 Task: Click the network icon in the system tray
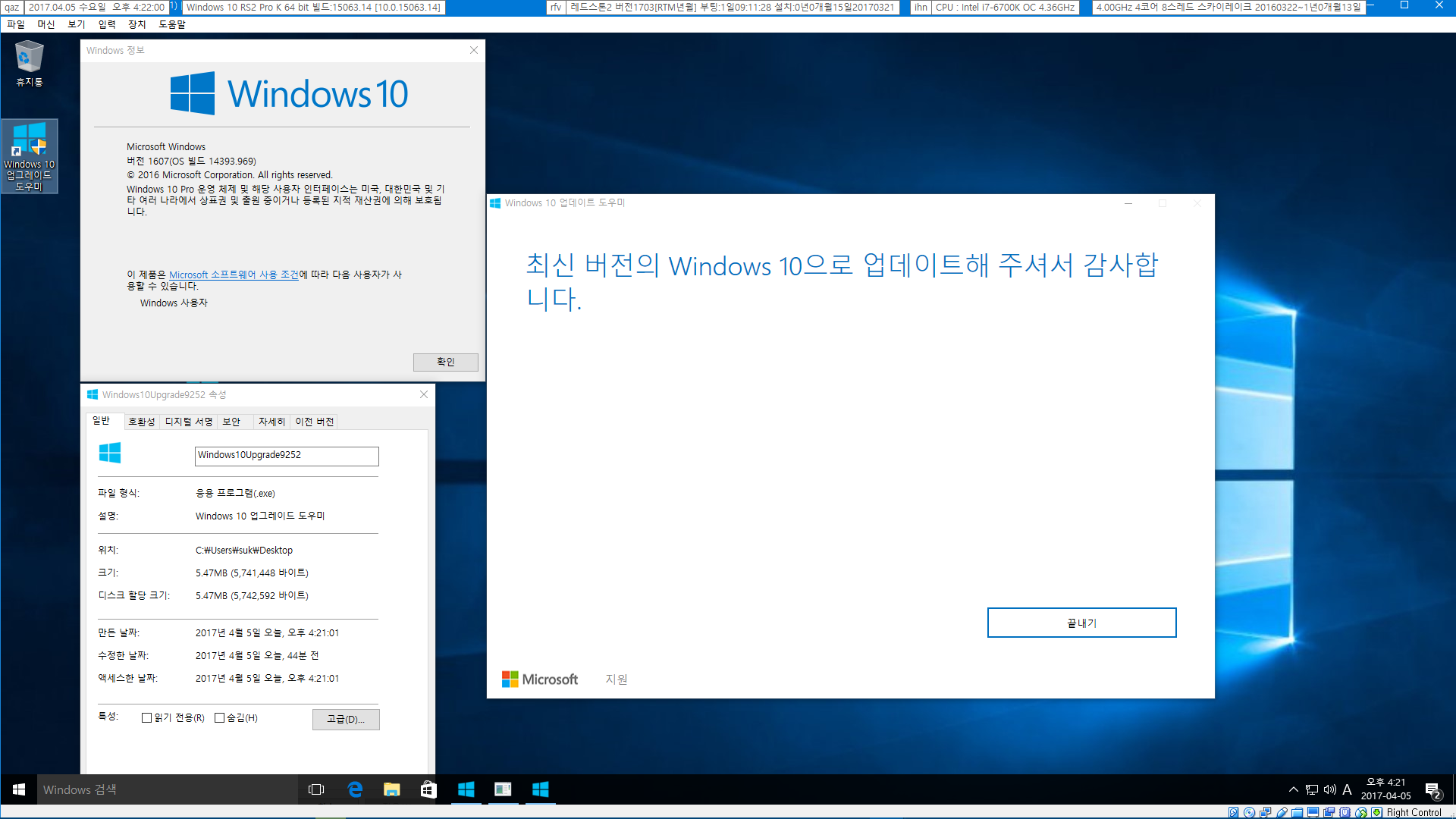[x=1312, y=789]
